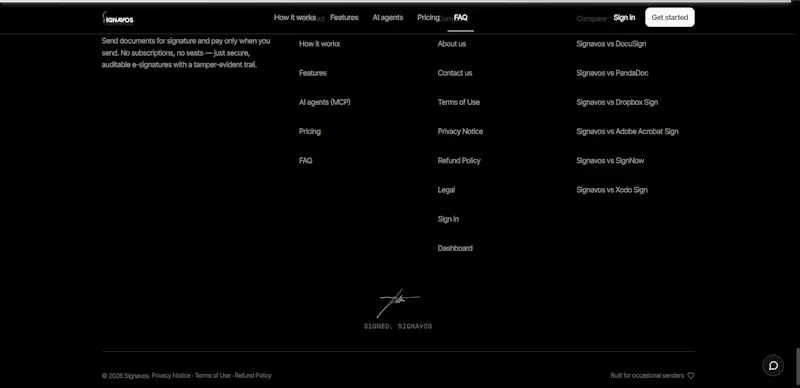800x388 pixels.
Task: Open footer Pricing link
Action: point(310,131)
